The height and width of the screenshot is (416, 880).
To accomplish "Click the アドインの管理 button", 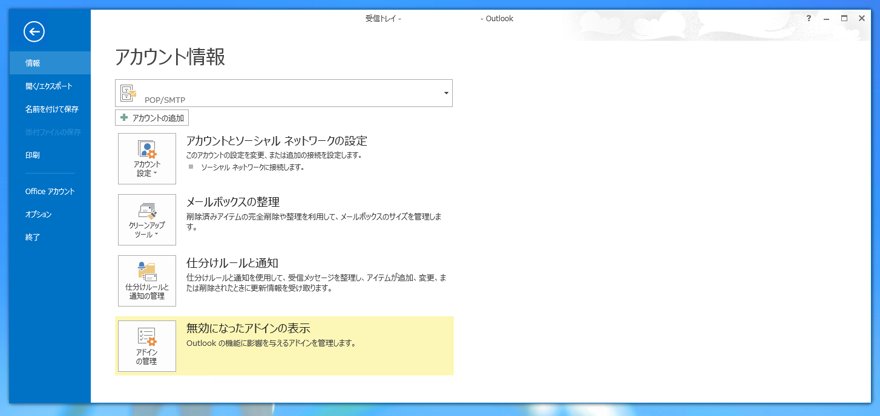I will point(147,346).
